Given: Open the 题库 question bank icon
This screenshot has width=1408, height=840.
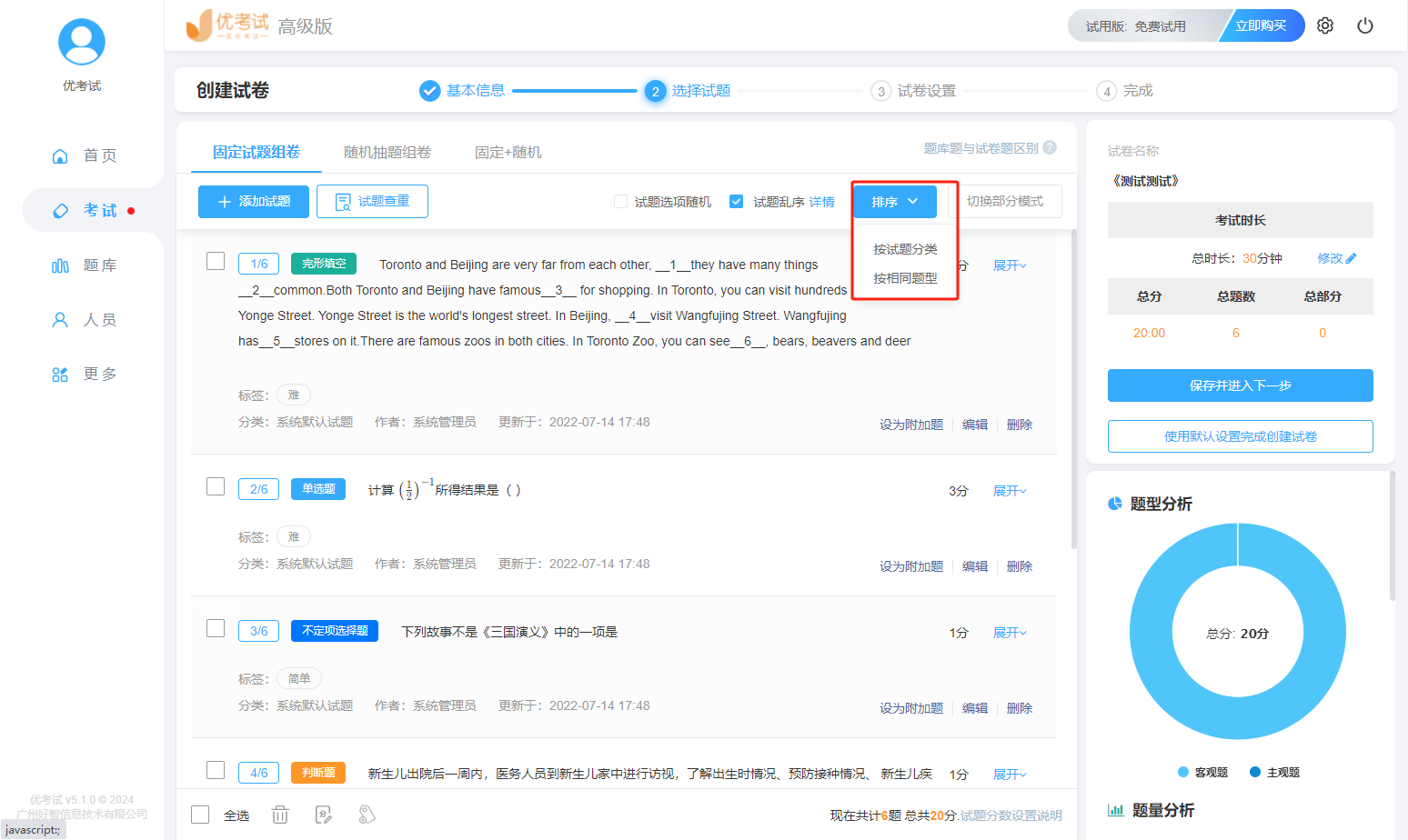Looking at the screenshot, I should [60, 265].
